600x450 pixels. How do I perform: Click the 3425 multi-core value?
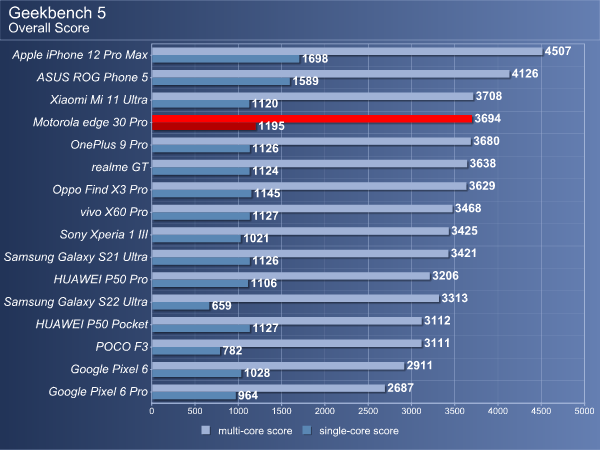pyautogui.click(x=464, y=231)
